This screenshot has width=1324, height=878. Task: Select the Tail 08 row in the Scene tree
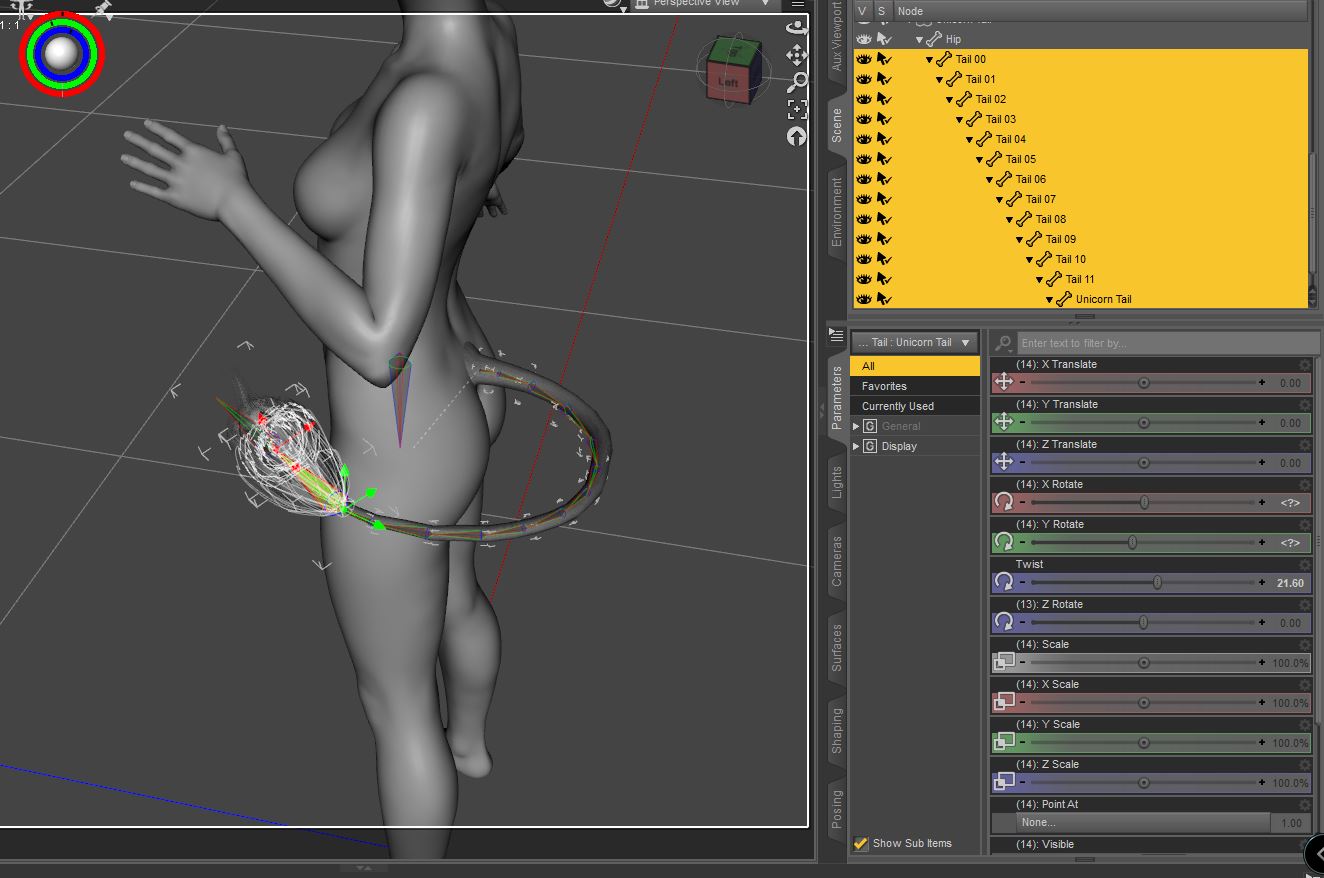[1080, 219]
